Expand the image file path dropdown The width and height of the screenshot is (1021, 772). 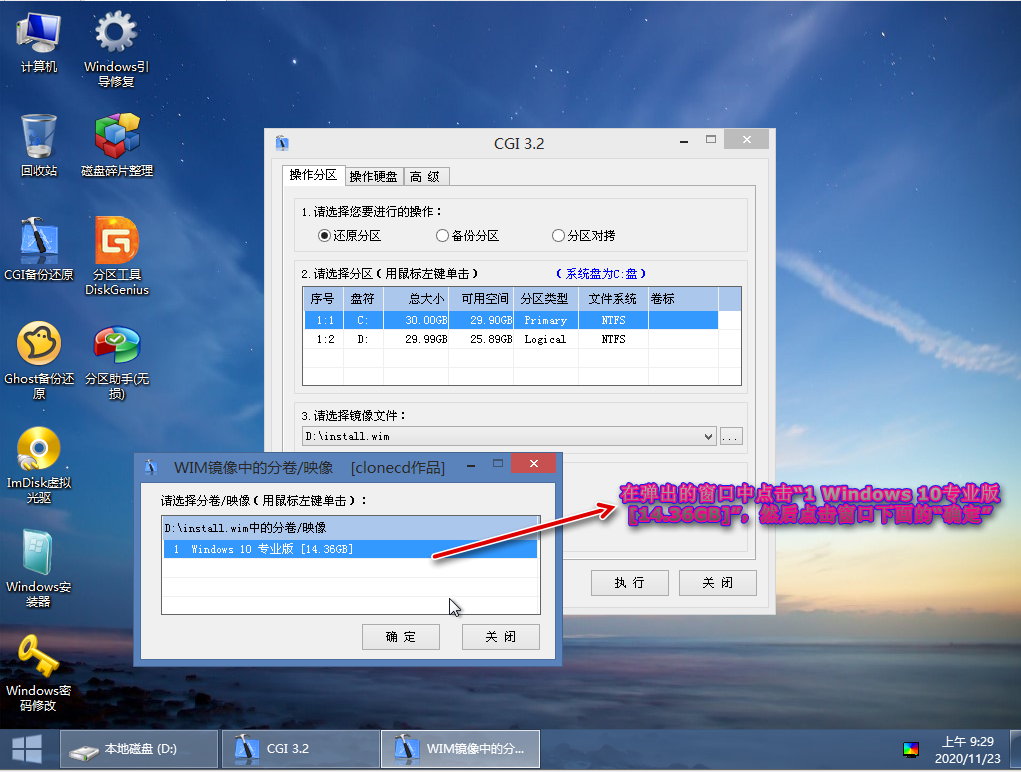709,436
